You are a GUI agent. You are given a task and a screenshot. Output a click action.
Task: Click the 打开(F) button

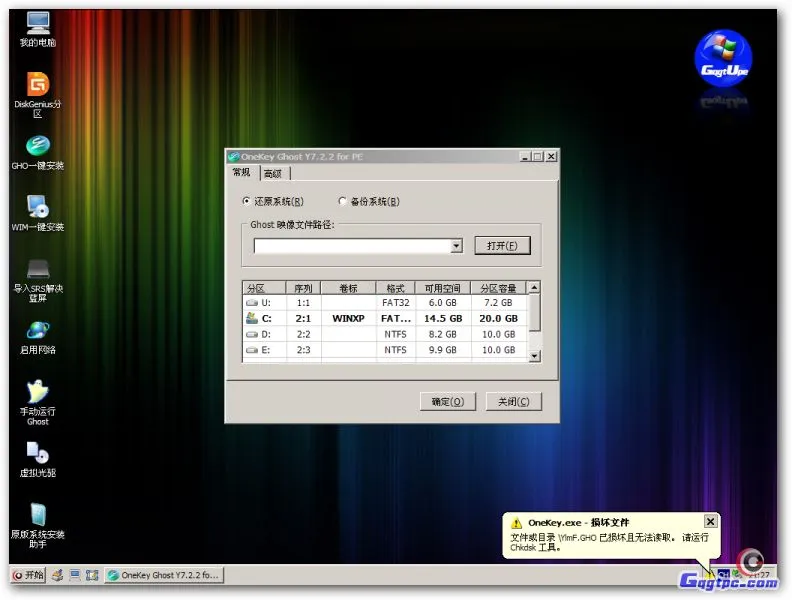click(x=502, y=246)
